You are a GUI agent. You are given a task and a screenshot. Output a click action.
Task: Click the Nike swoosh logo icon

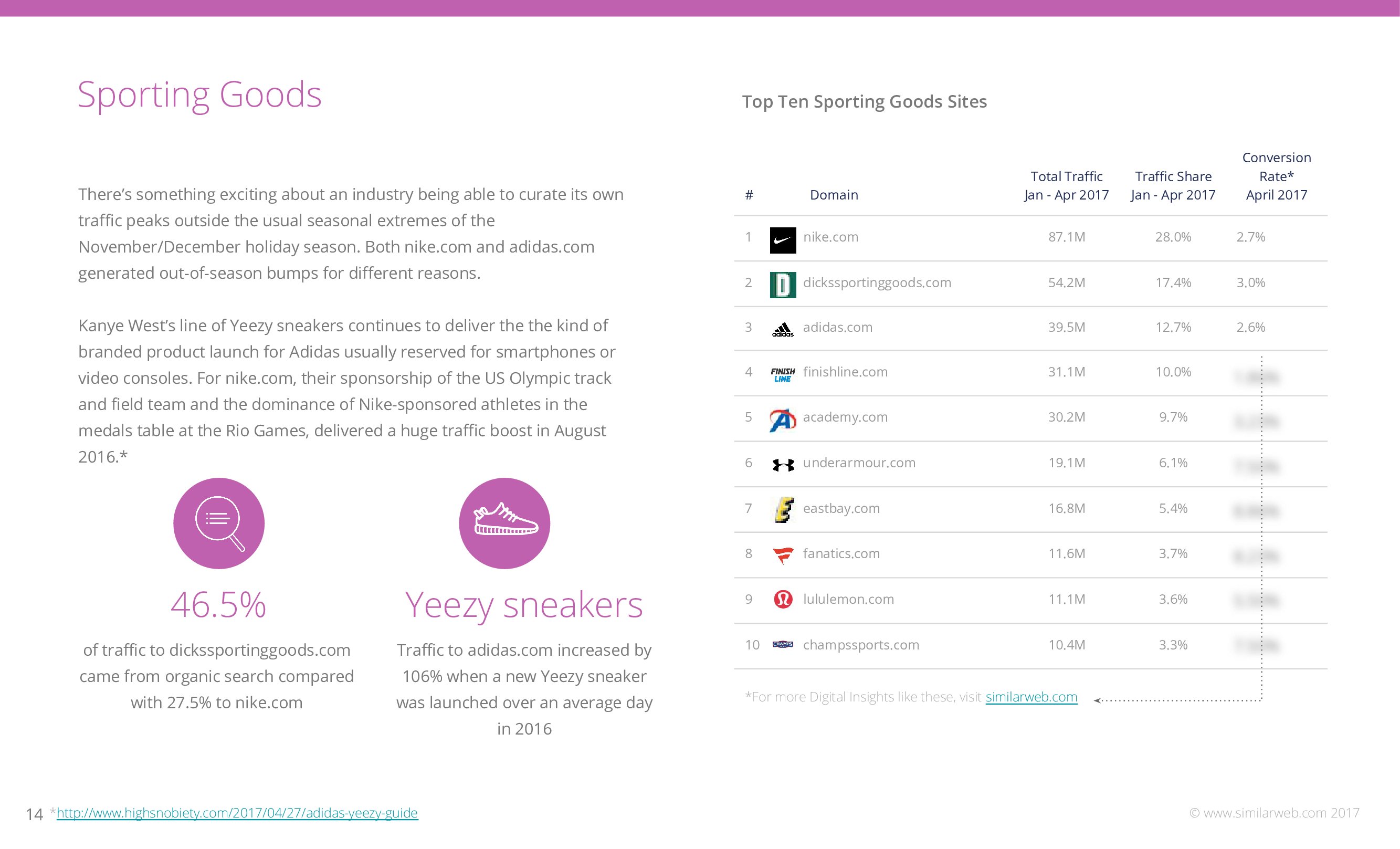(x=782, y=240)
